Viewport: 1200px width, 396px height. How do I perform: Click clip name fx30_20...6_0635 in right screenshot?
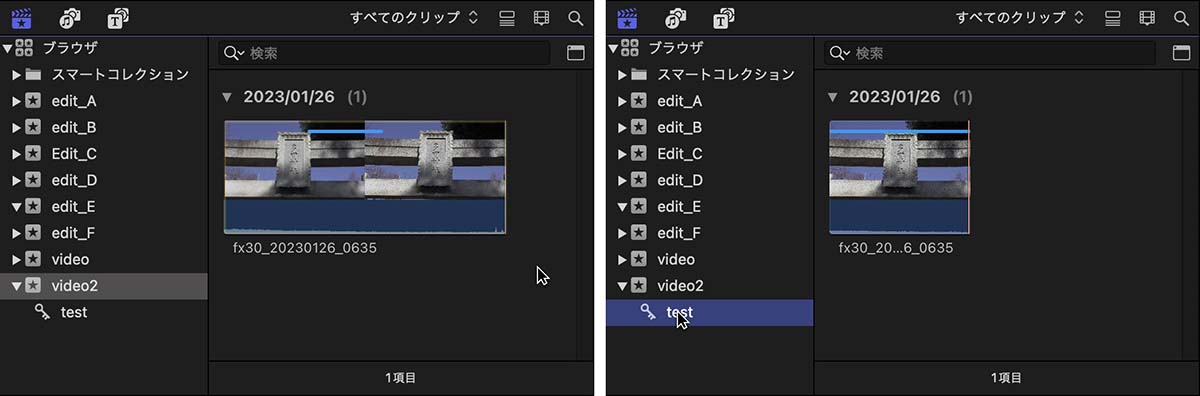896,248
